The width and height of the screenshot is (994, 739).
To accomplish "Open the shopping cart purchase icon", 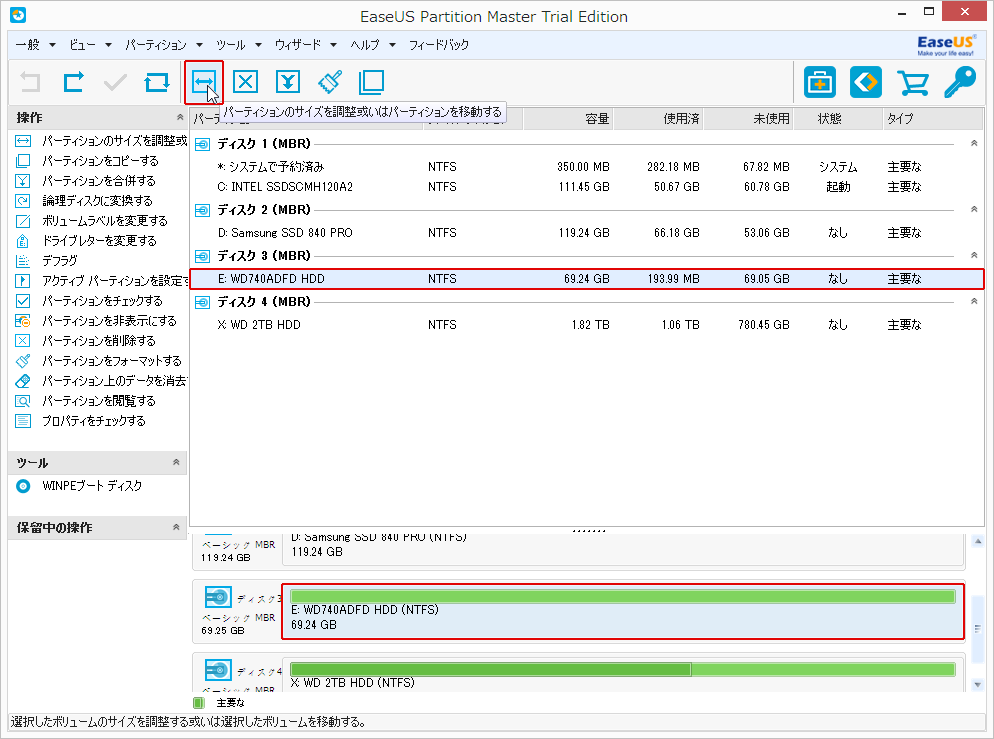I will (913, 82).
